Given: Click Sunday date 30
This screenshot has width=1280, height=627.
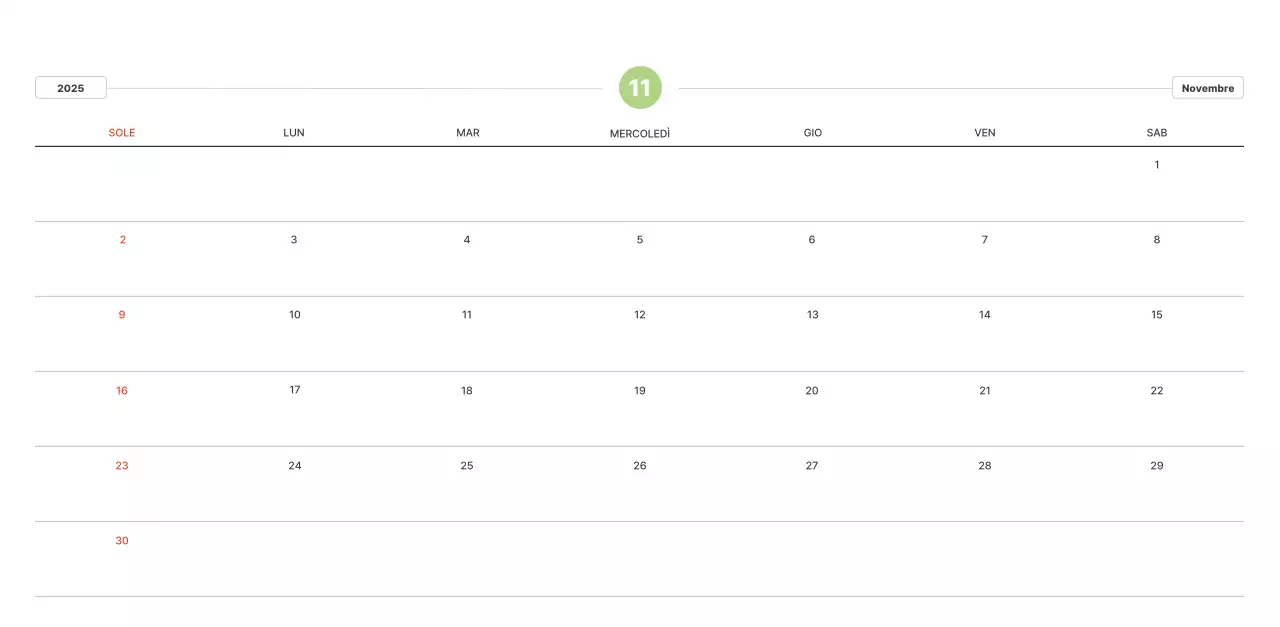Looking at the screenshot, I should pyautogui.click(x=122, y=541).
